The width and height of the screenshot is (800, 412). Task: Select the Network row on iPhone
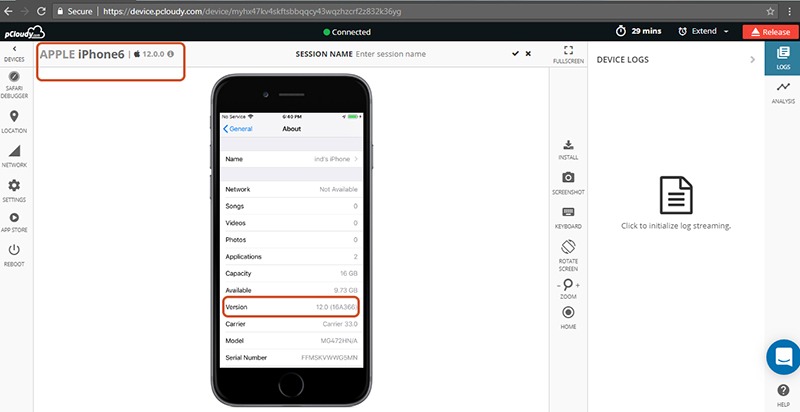click(291, 189)
